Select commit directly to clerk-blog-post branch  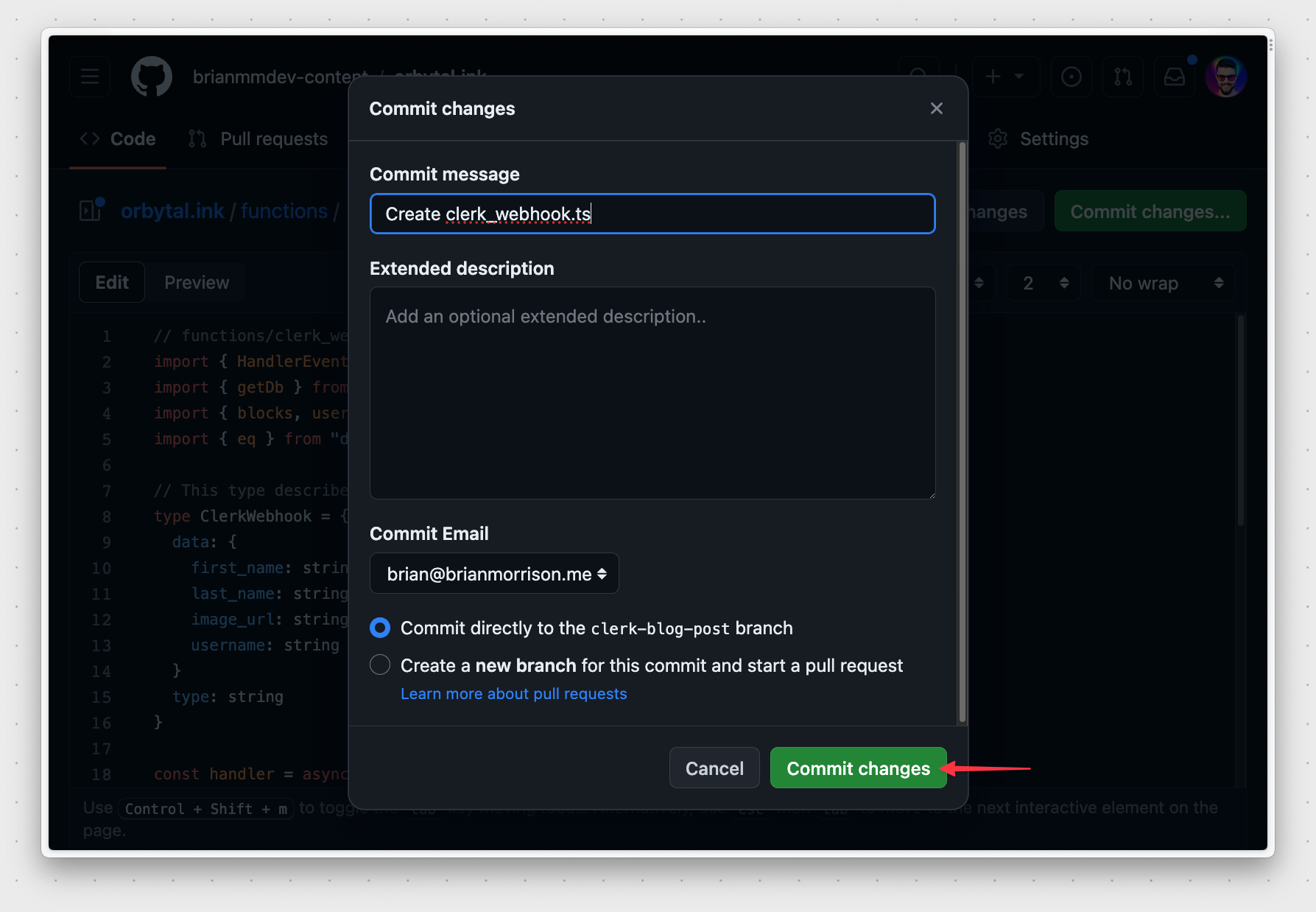coord(380,628)
